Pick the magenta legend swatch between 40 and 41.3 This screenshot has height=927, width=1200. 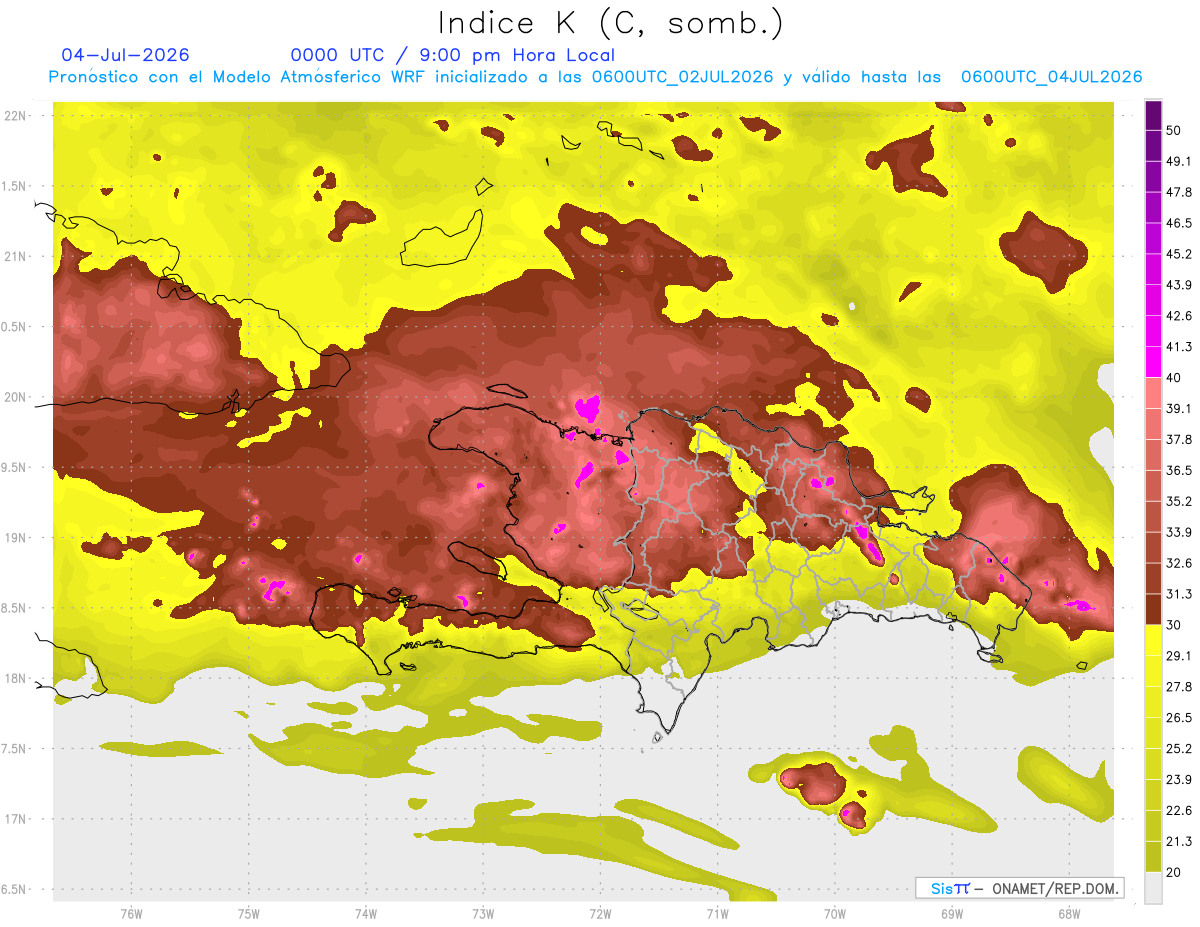[1153, 362]
